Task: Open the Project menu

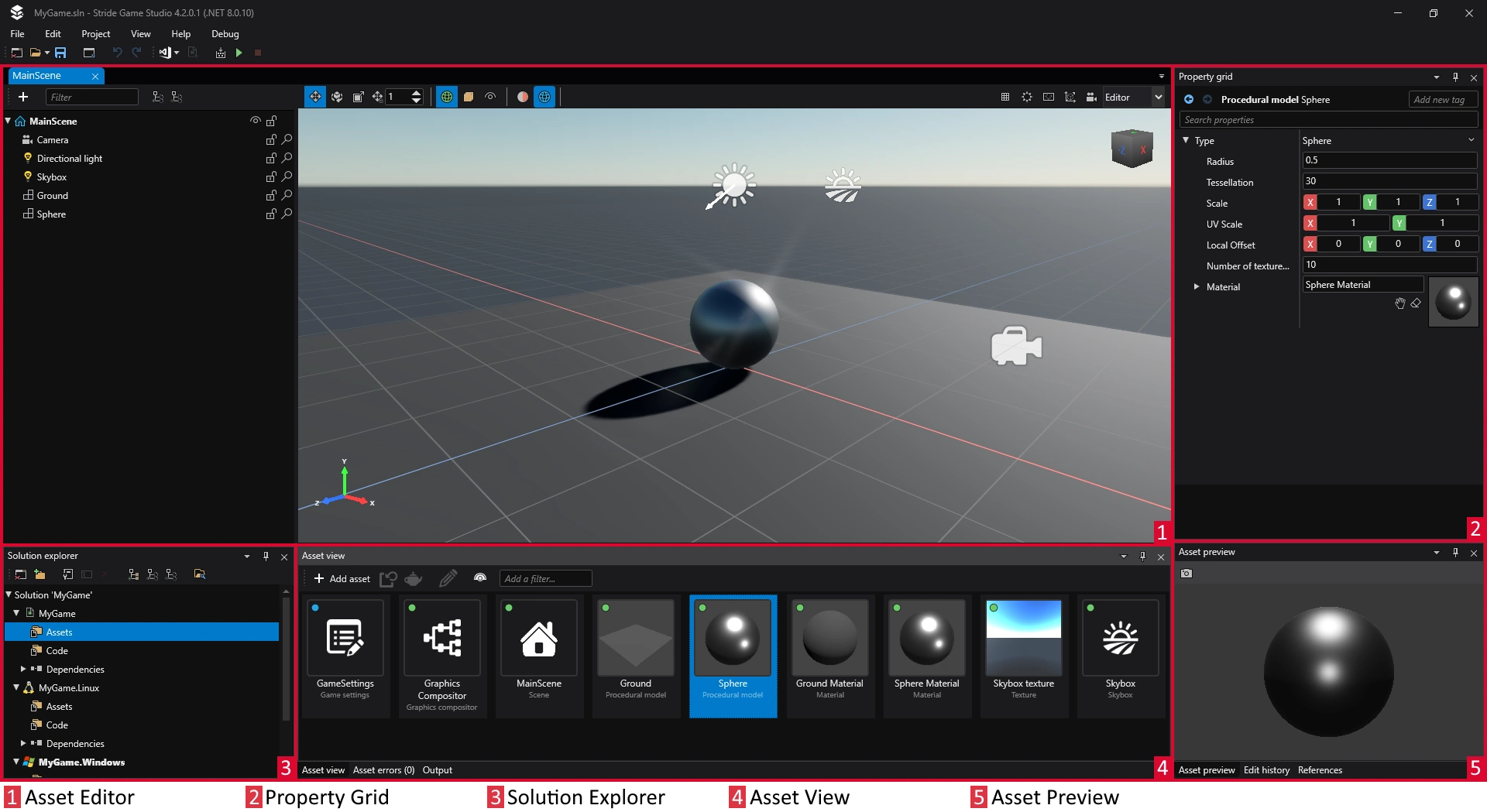Action: coord(95,34)
